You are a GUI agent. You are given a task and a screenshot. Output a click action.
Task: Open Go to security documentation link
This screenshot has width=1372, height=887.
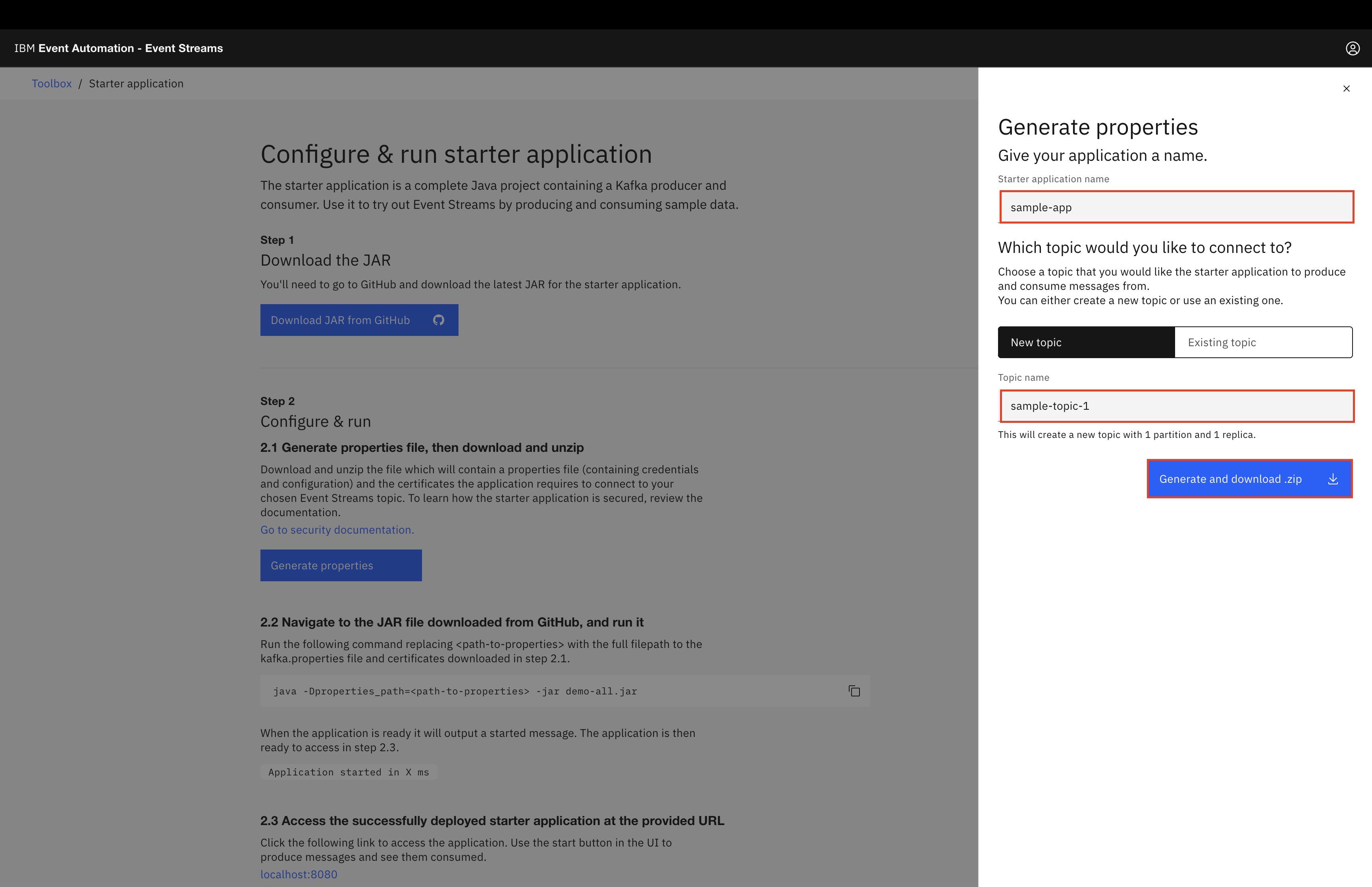(x=337, y=530)
